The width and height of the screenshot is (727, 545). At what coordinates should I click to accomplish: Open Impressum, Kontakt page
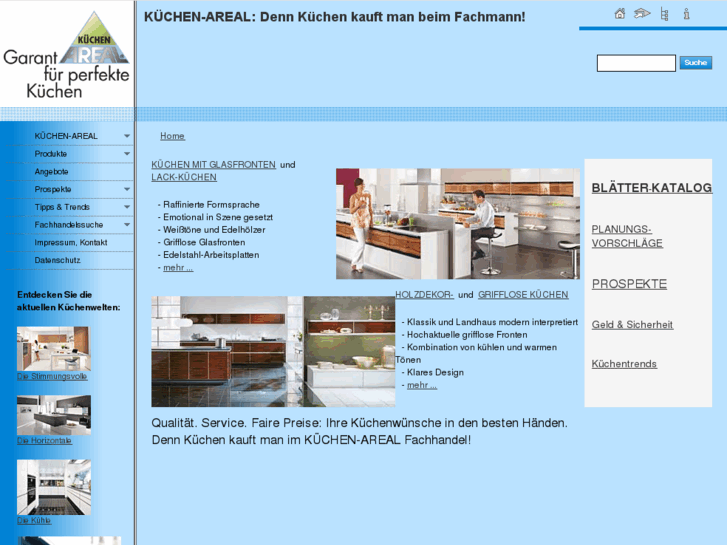pyautogui.click(x=70, y=243)
